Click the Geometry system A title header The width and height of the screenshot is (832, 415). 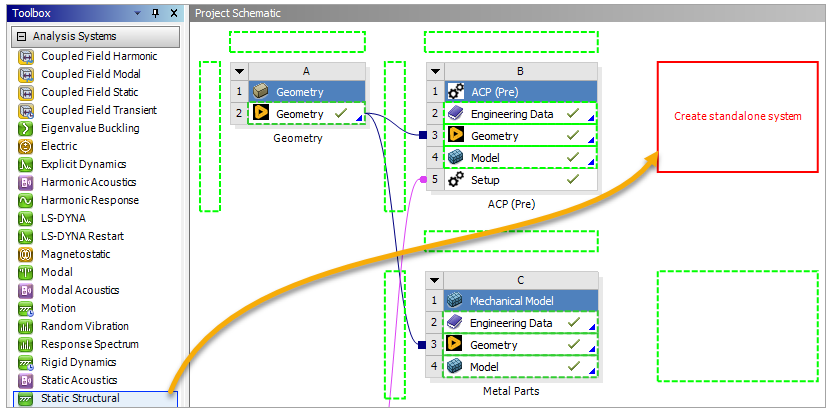(x=307, y=92)
